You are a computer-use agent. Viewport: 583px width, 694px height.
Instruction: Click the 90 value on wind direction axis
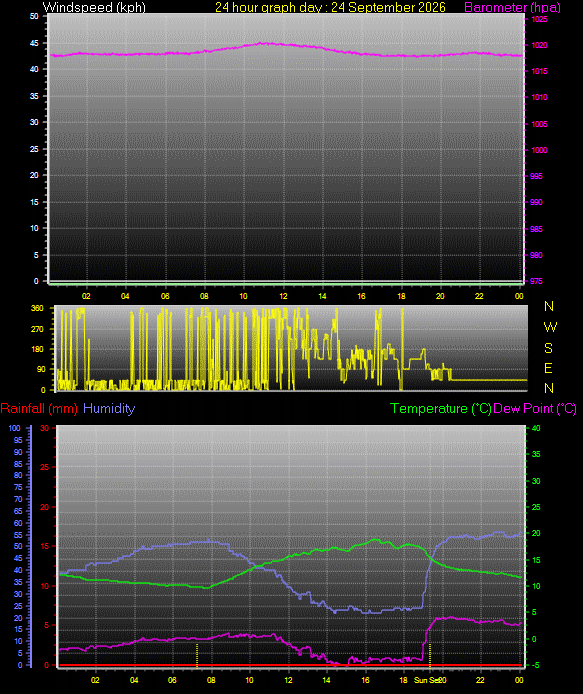click(41, 369)
